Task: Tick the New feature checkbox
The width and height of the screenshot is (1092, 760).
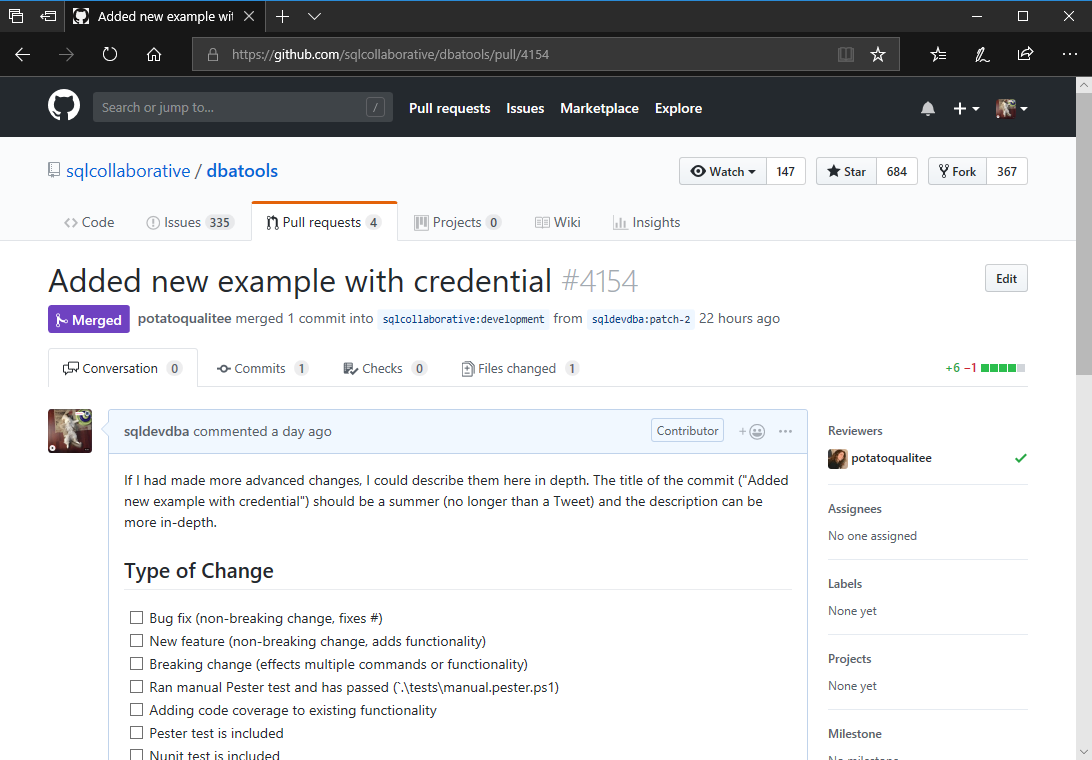Action: [x=136, y=641]
